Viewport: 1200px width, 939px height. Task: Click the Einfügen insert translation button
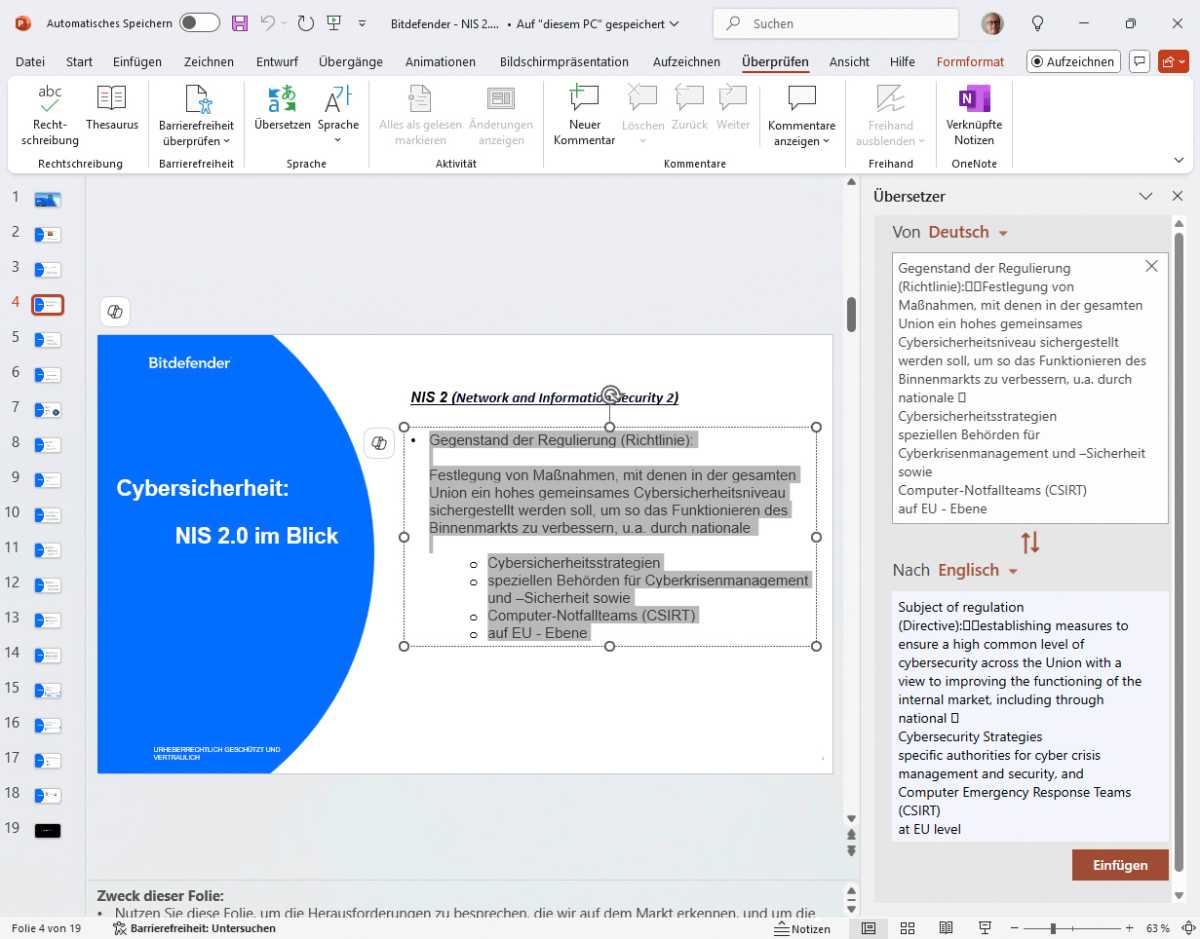click(x=1120, y=865)
